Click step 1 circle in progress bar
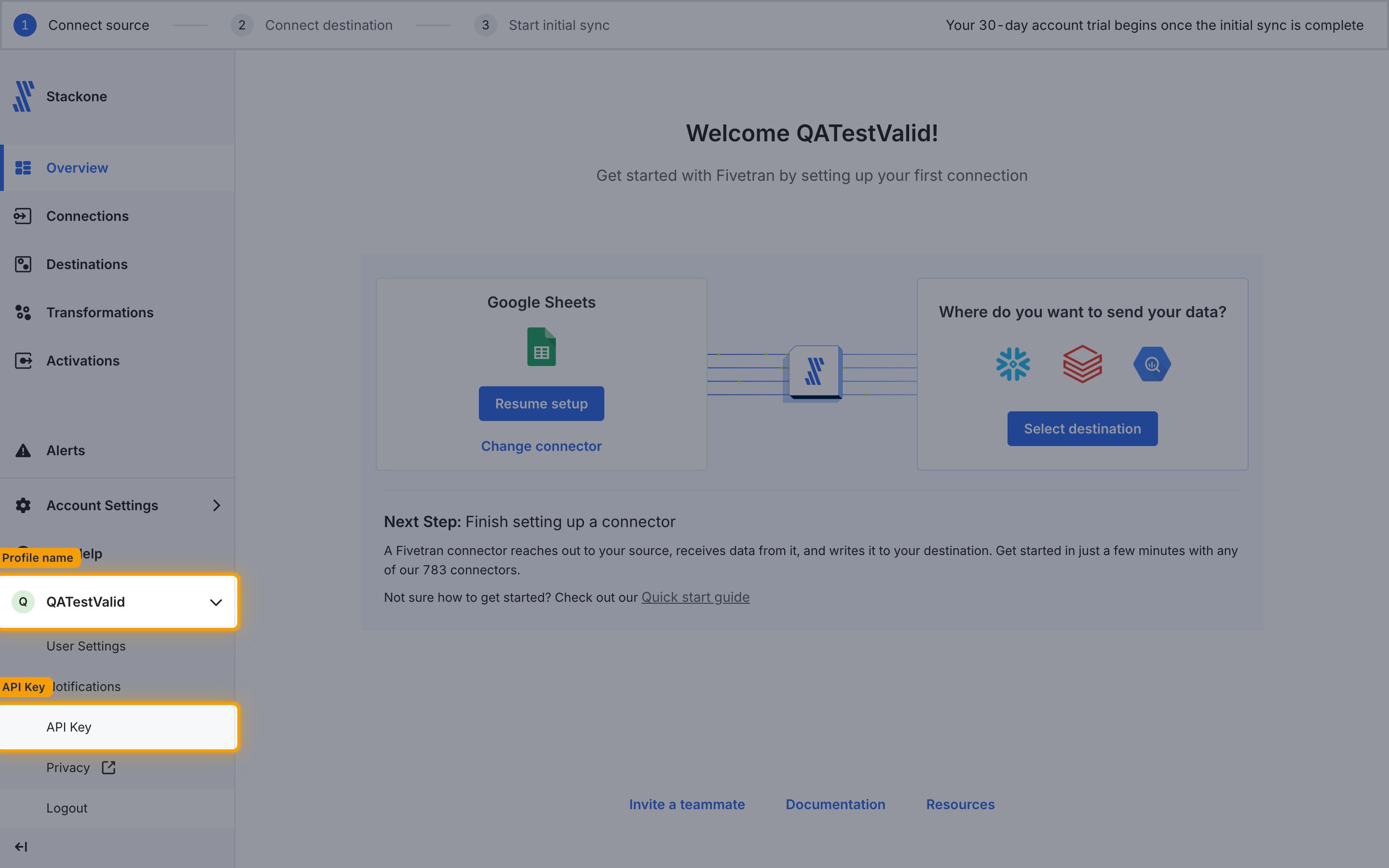The image size is (1389, 868). (25, 25)
